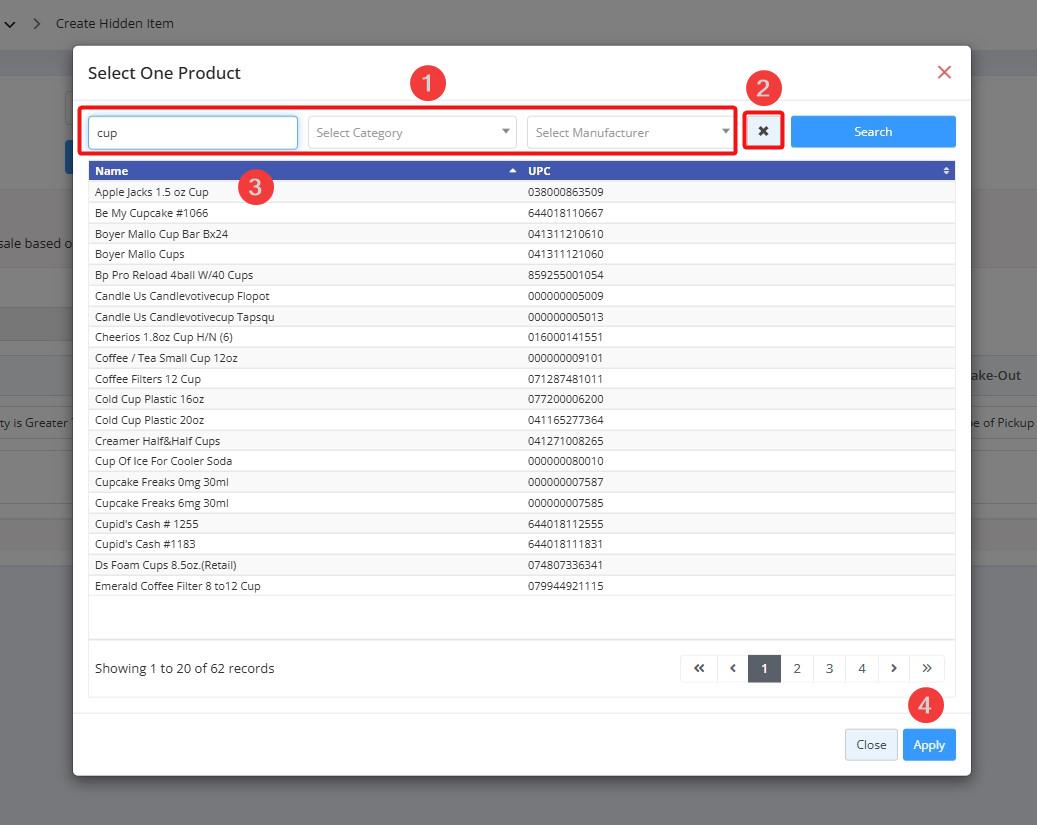Click UPC value 859255001054
Image resolution: width=1037 pixels, height=825 pixels.
565,275
